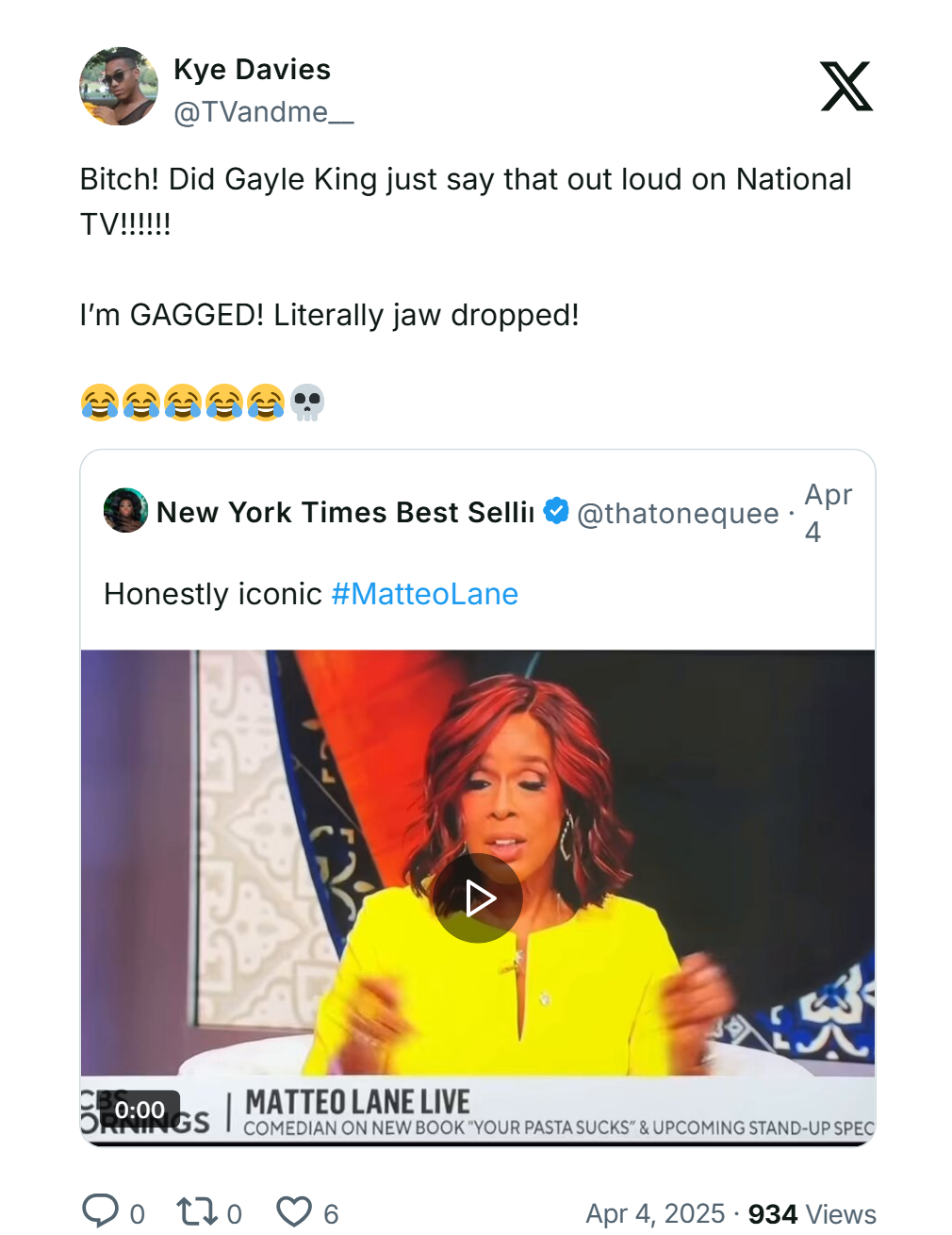
Task: Click the quoted post's Apr 4 date
Action: click(x=827, y=513)
